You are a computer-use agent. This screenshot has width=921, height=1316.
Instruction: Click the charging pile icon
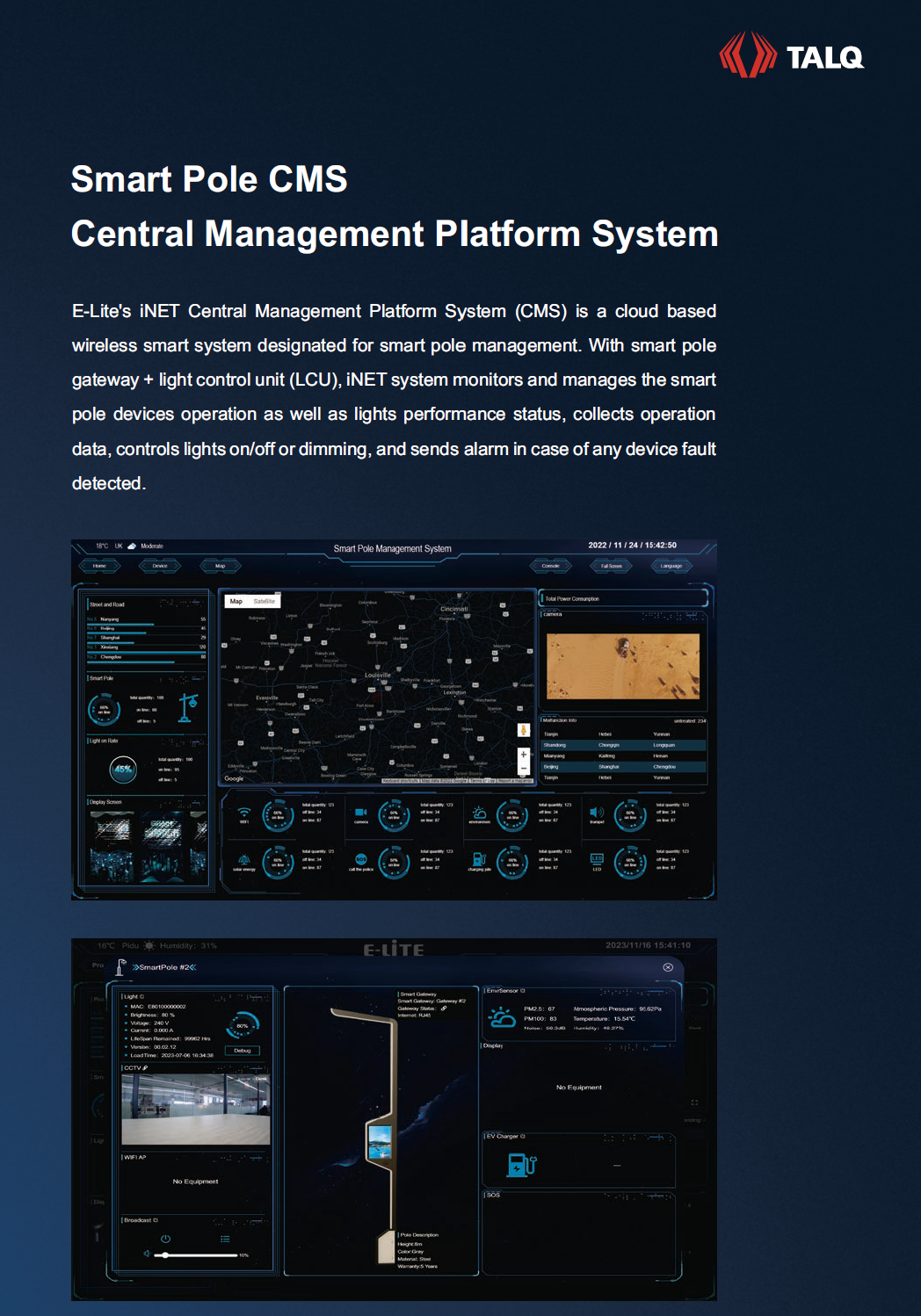coord(479,859)
